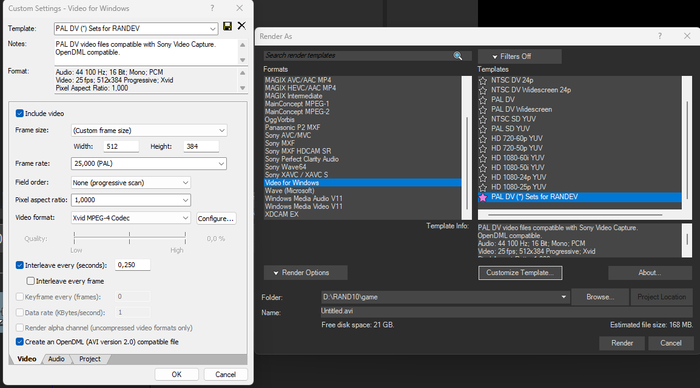This screenshot has height=388, width=700.
Task: Mark NTSC SD YUV as a favorite
Action: coord(483,119)
